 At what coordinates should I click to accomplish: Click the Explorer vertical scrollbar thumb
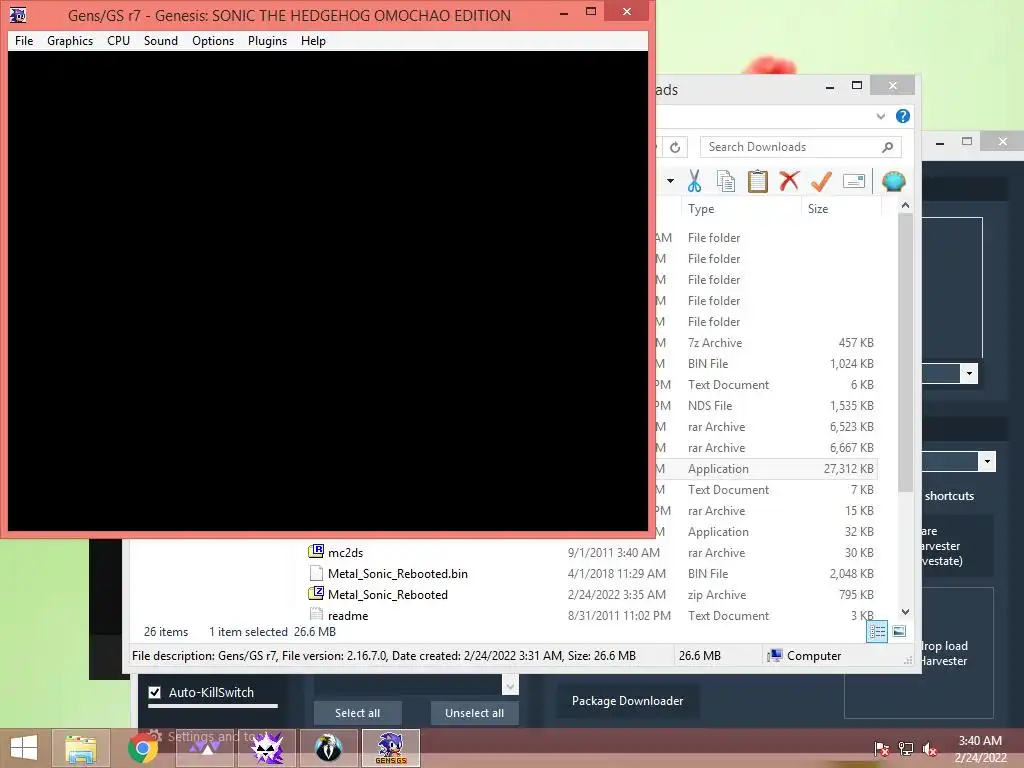(x=905, y=353)
